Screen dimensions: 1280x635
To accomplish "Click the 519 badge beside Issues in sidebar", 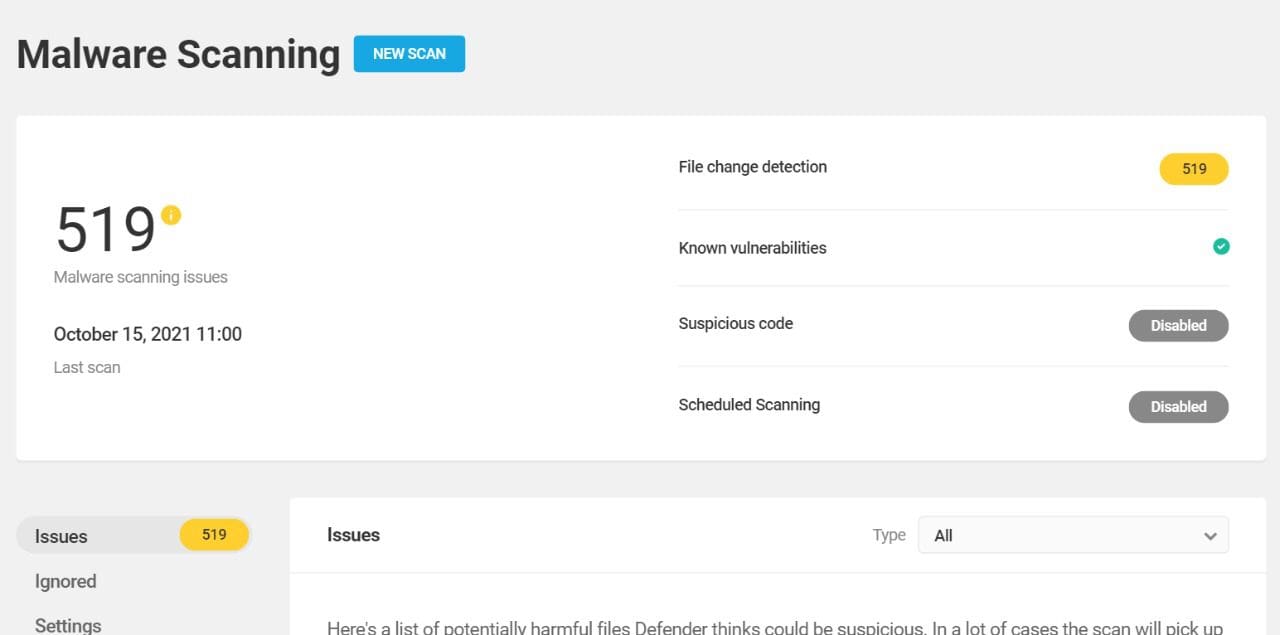I will [213, 535].
